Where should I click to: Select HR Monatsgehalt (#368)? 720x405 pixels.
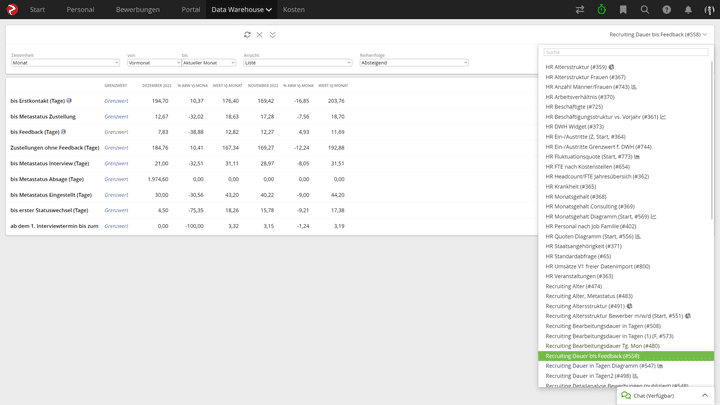(x=576, y=197)
